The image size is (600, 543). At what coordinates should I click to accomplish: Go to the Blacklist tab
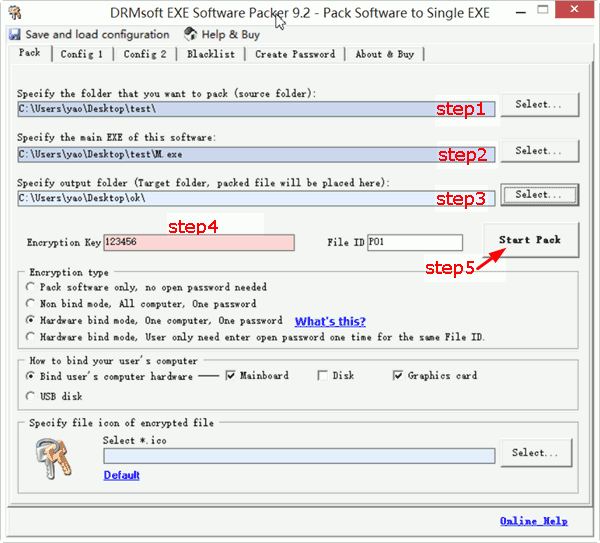211,54
